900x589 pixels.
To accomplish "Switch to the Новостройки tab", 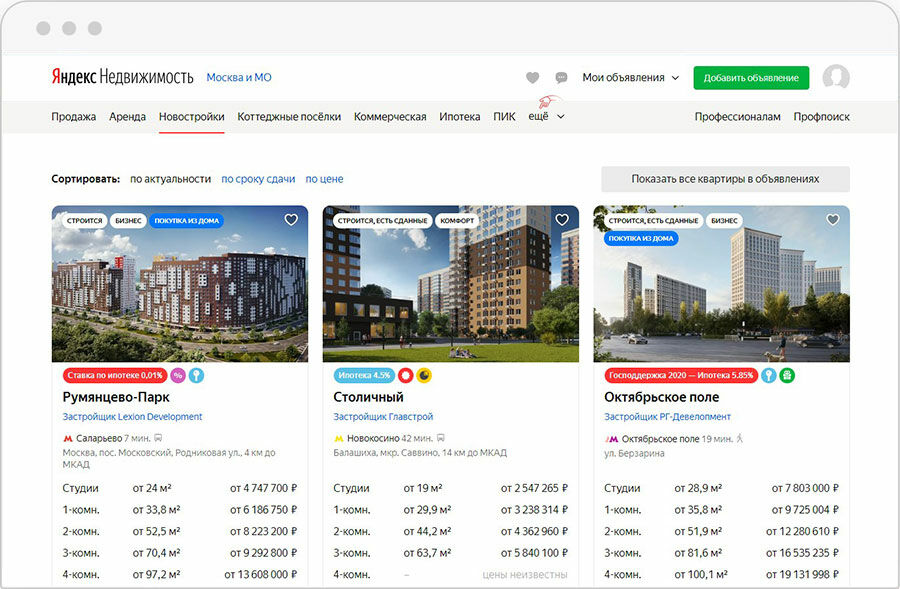I will (191, 116).
